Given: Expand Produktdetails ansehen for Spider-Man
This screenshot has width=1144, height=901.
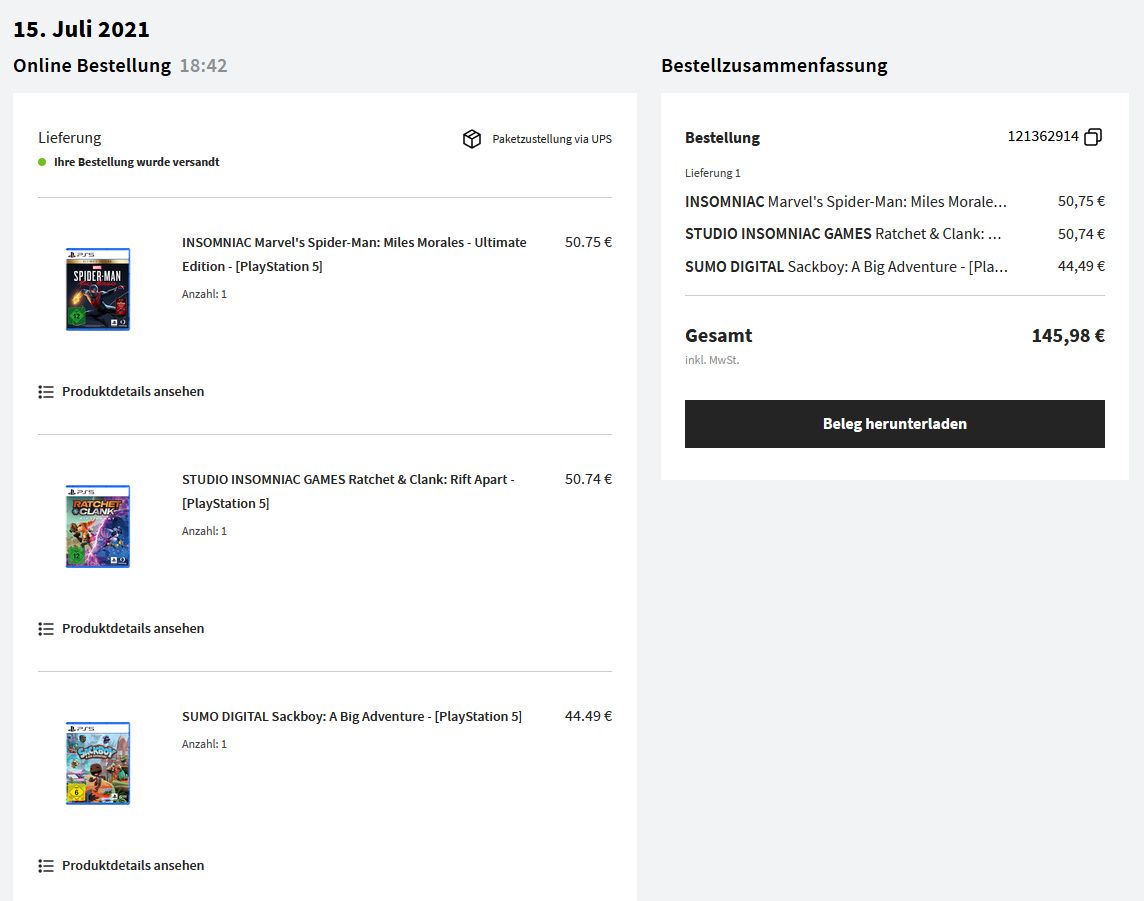Looking at the screenshot, I should (133, 392).
